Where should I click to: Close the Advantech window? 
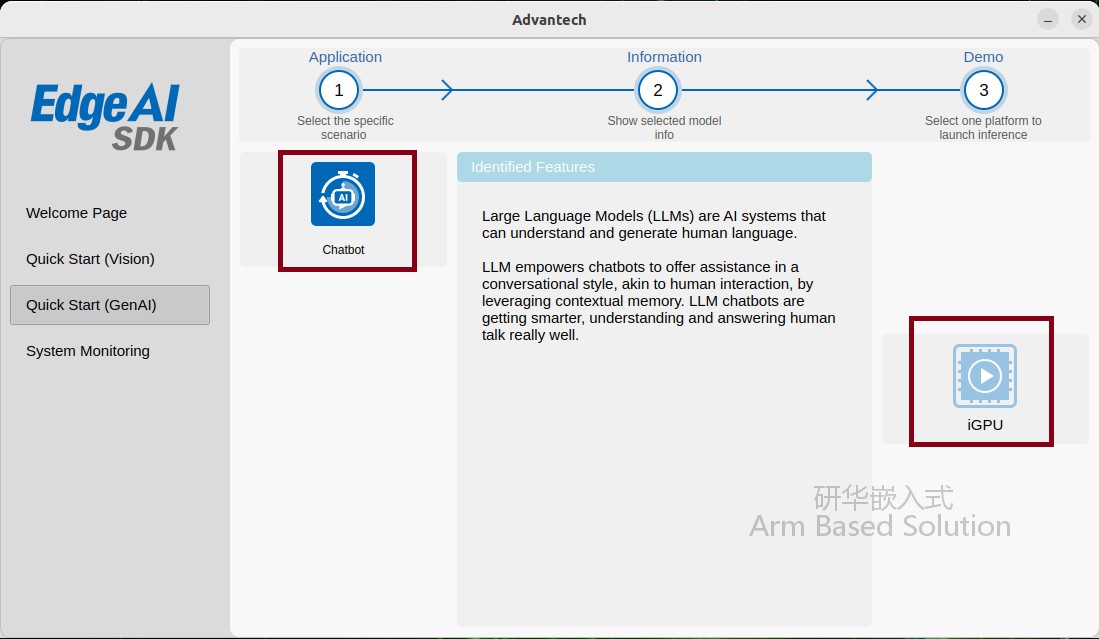click(x=1081, y=20)
